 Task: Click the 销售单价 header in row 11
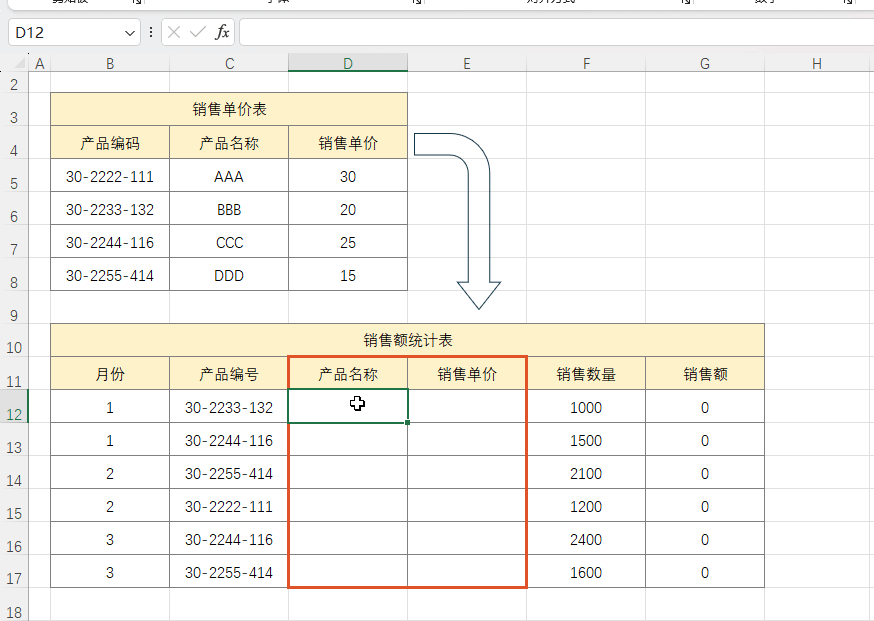(467, 373)
